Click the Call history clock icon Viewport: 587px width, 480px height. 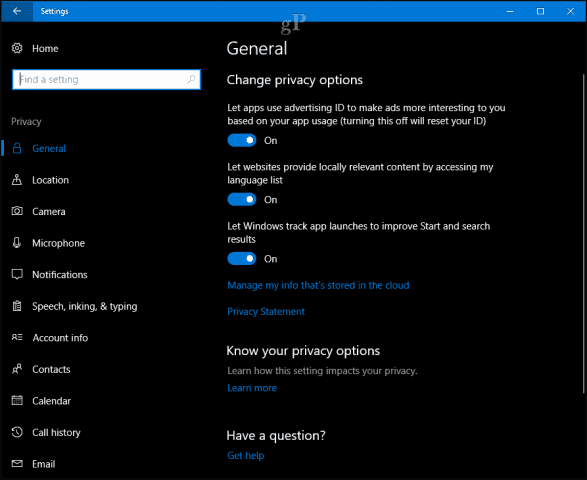(x=17, y=432)
